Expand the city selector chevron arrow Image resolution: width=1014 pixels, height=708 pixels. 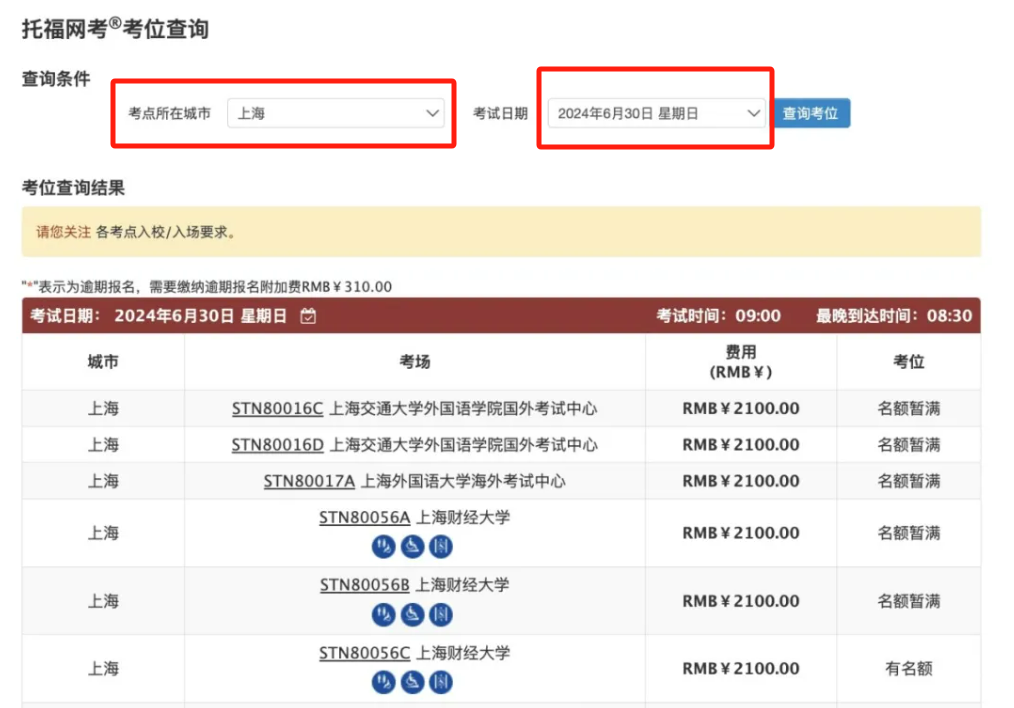coord(432,113)
